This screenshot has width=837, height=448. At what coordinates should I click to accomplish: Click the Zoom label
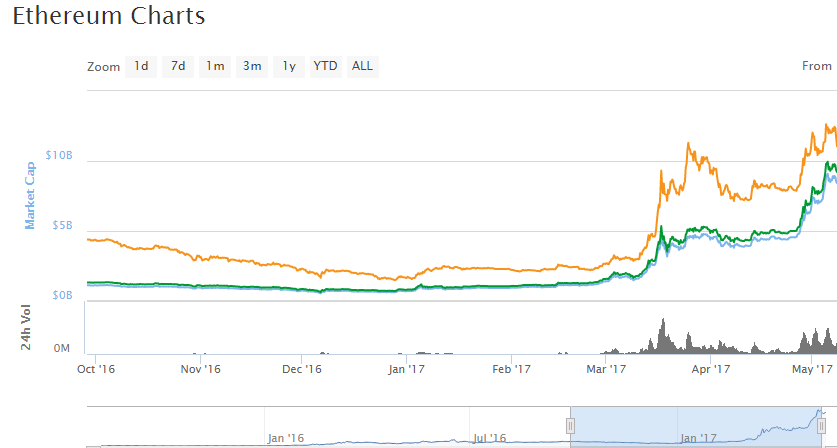click(104, 67)
